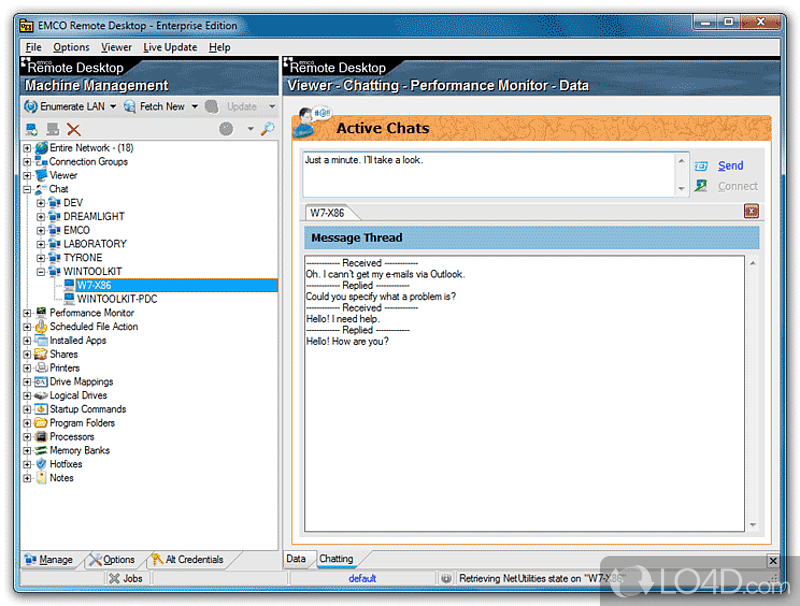Close the W7-X86 chat tab
Screen dimensions: 800x606
coord(751,211)
